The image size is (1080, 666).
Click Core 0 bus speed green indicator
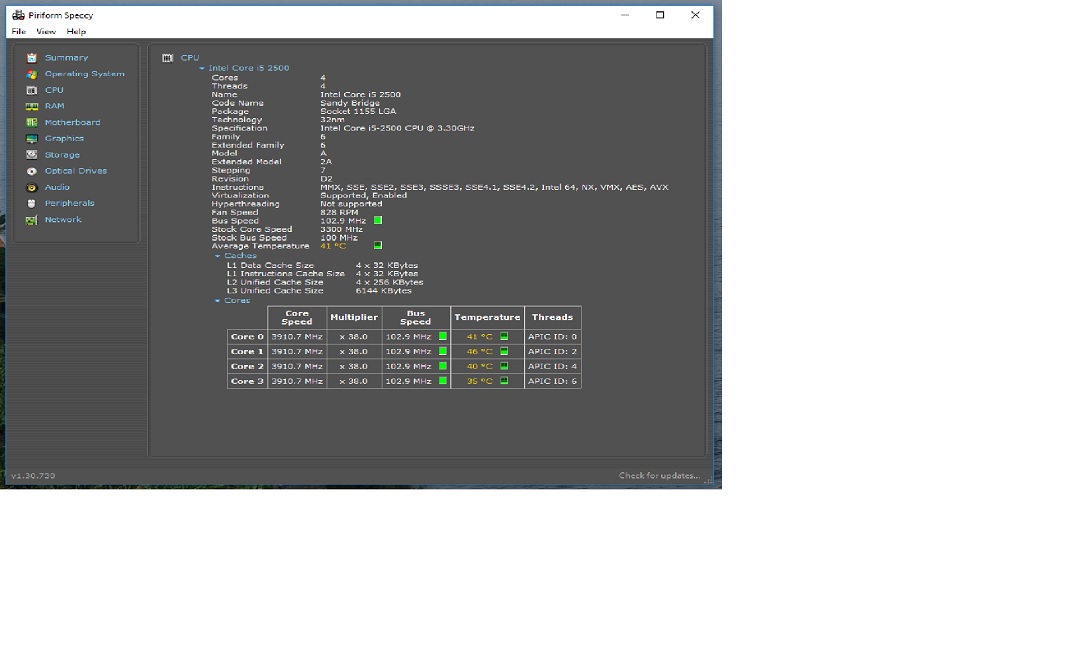(443, 337)
